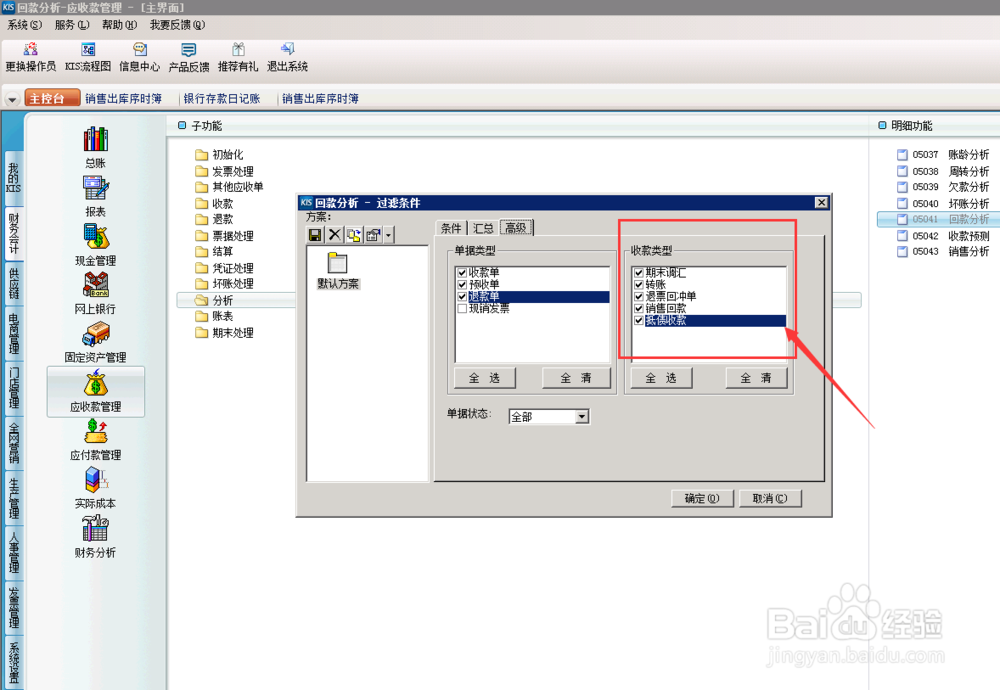Toggle the 期末调汇 checkbox
The width and height of the screenshot is (1000, 690).
point(638,273)
